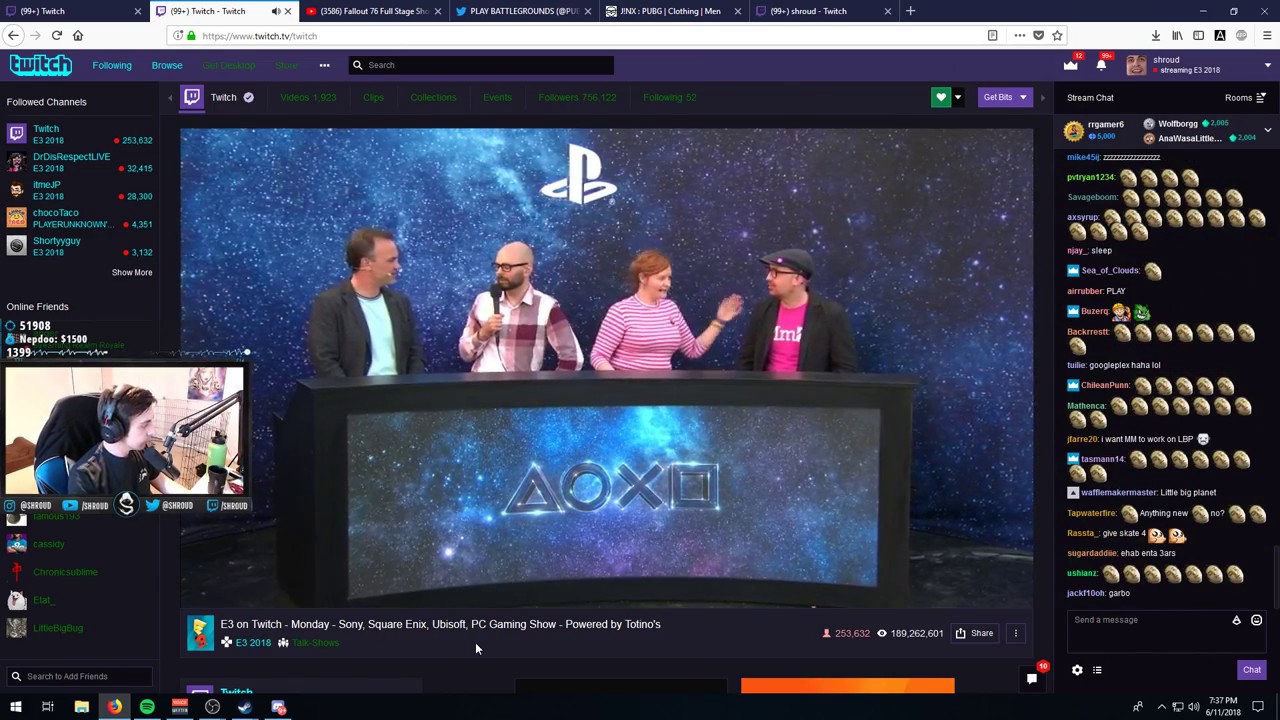
Task: Open chocoTaco followed channel
Action: 80,219
